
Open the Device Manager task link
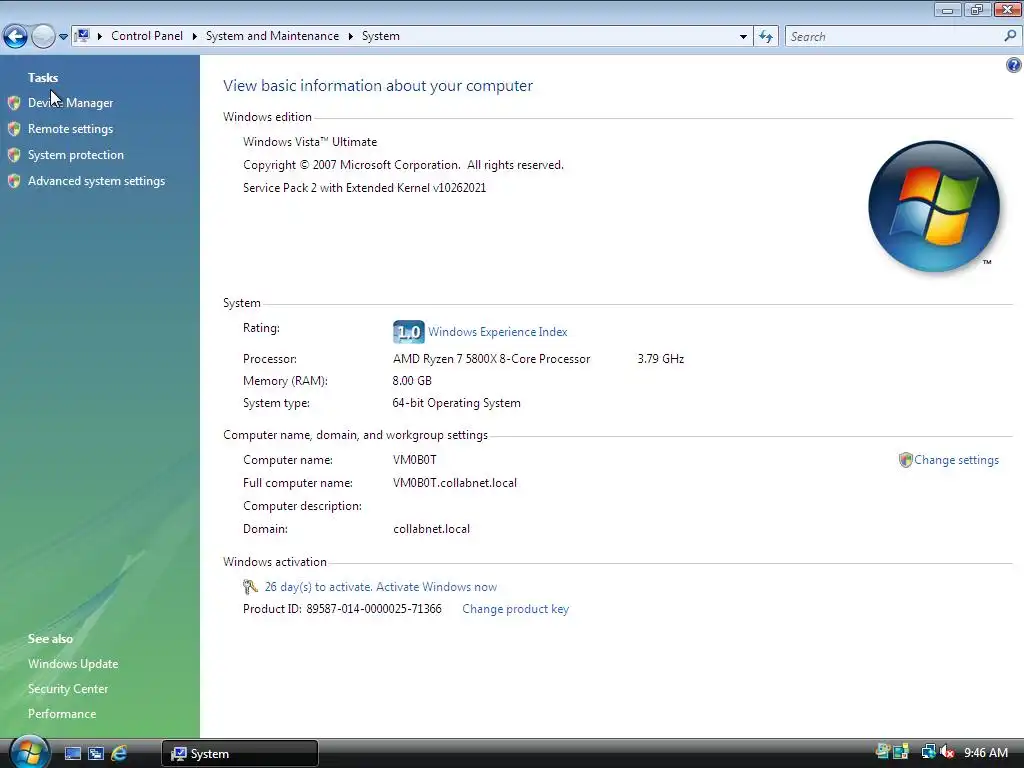pos(71,103)
